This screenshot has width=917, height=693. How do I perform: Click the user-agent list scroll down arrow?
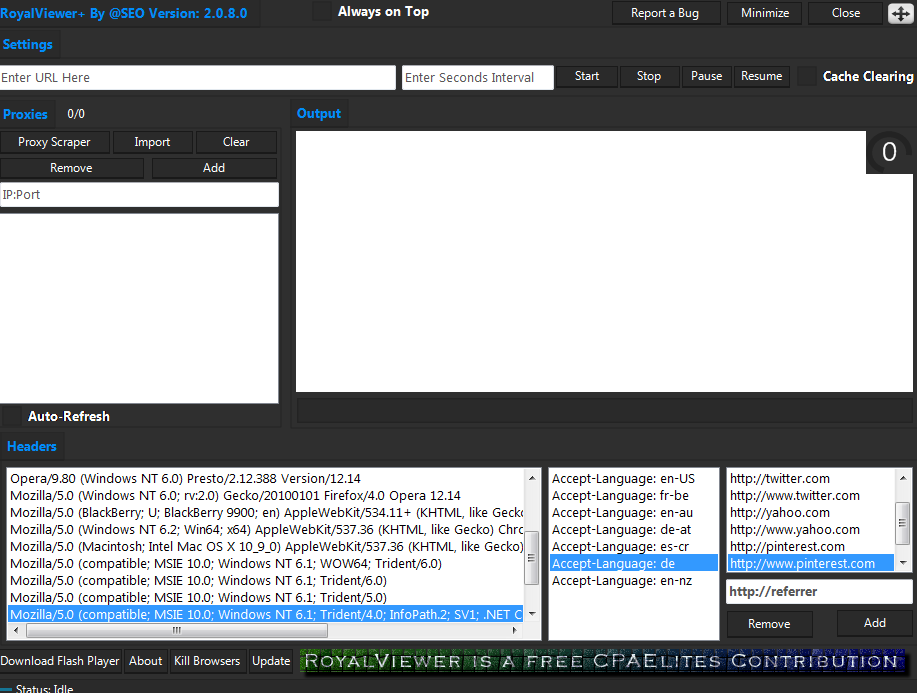tap(532, 614)
